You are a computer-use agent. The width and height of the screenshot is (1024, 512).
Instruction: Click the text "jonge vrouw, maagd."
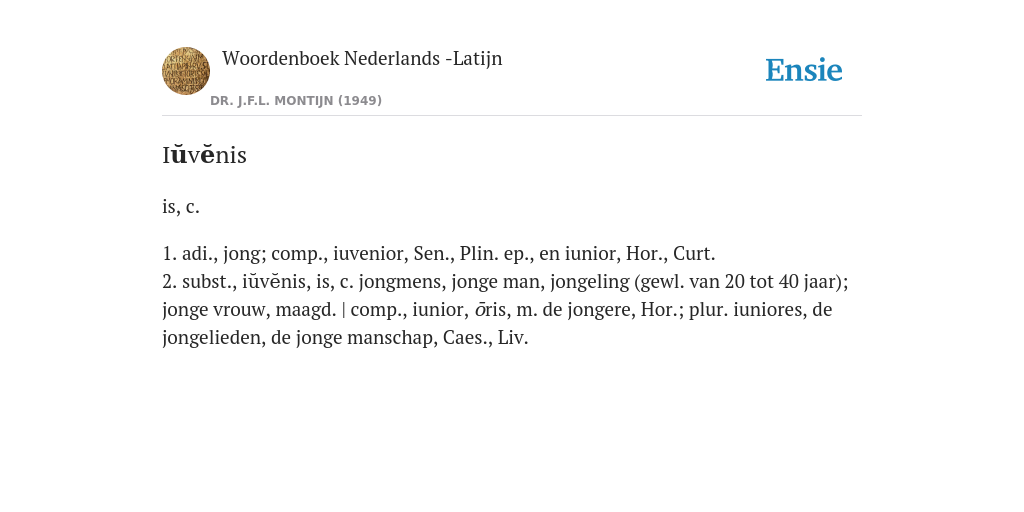click(x=249, y=310)
